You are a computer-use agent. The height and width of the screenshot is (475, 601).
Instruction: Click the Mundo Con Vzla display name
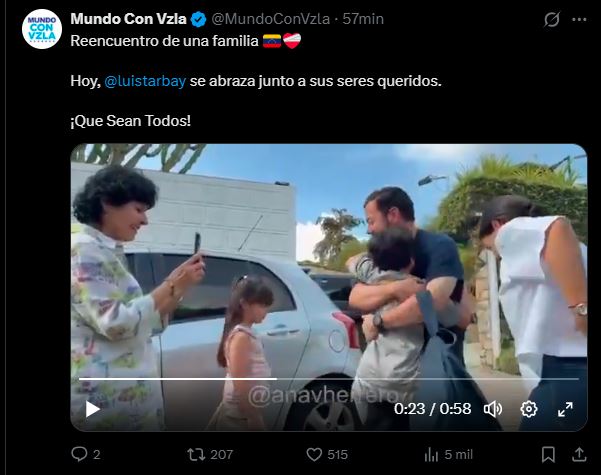click(x=130, y=19)
